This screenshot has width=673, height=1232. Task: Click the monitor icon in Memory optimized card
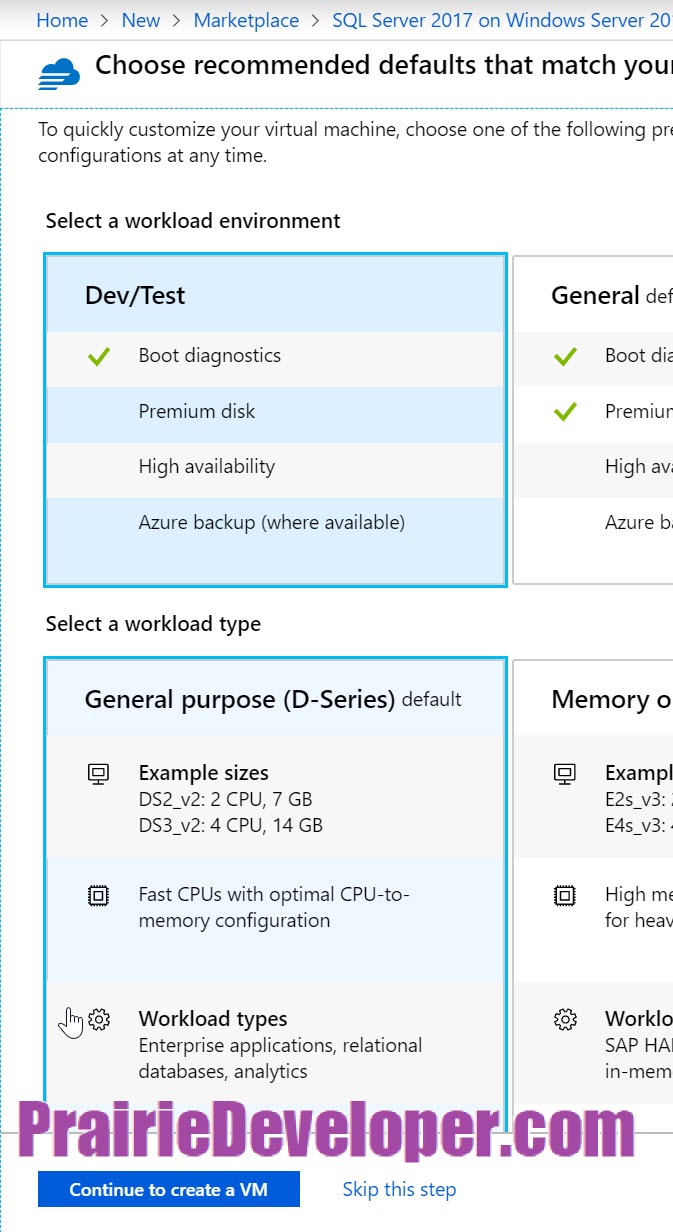click(565, 773)
